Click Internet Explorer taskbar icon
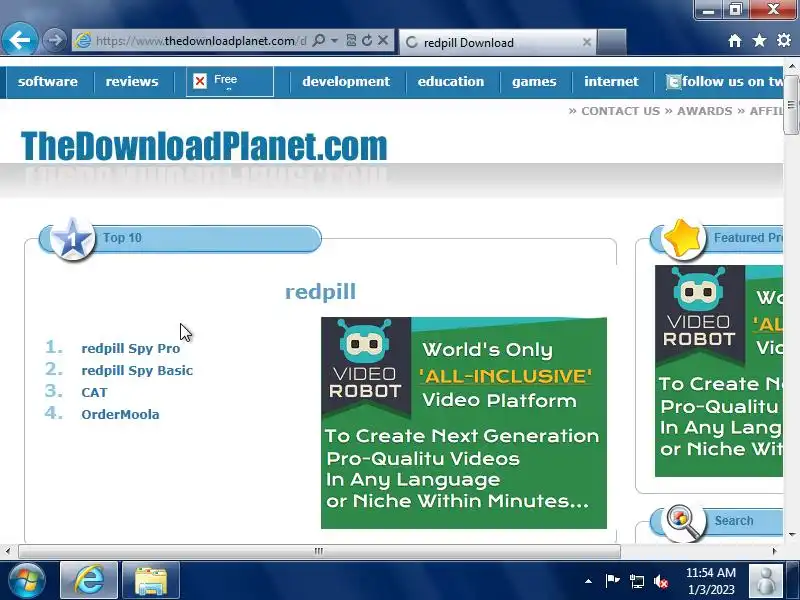The width and height of the screenshot is (800, 600). point(89,581)
